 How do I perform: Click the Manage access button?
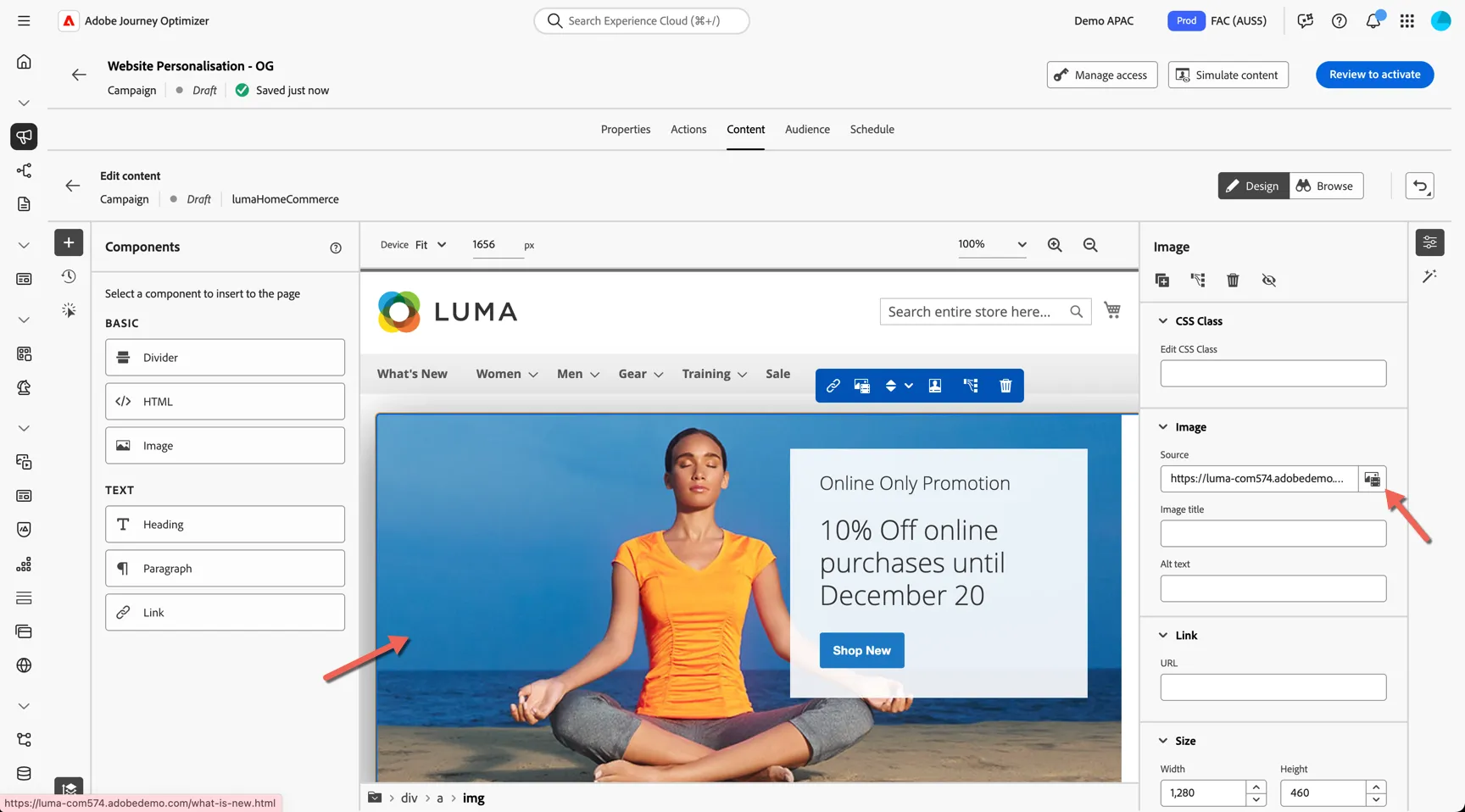click(x=1101, y=75)
